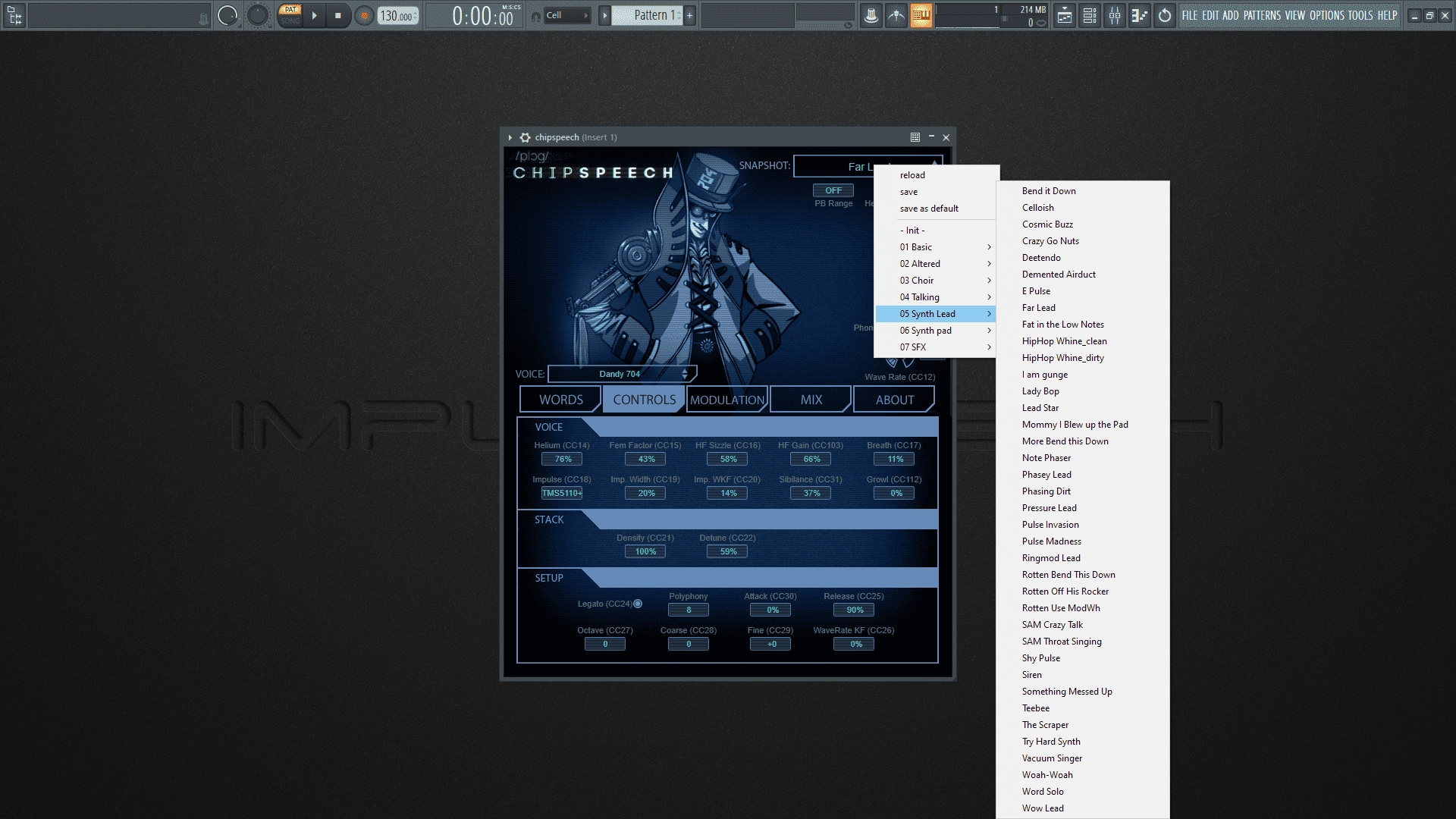Open the Dandy 704 voice selector

pyautogui.click(x=622, y=374)
